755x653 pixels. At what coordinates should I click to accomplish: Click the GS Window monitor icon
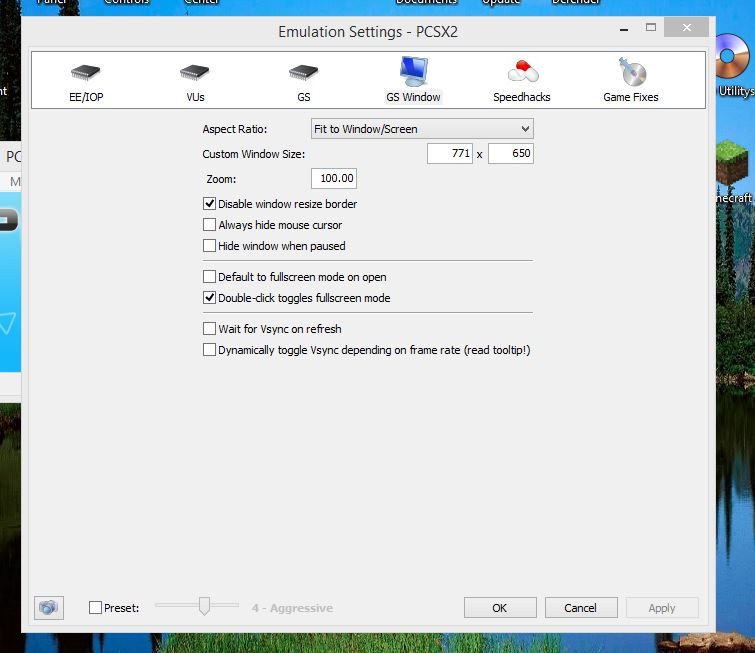[x=413, y=71]
